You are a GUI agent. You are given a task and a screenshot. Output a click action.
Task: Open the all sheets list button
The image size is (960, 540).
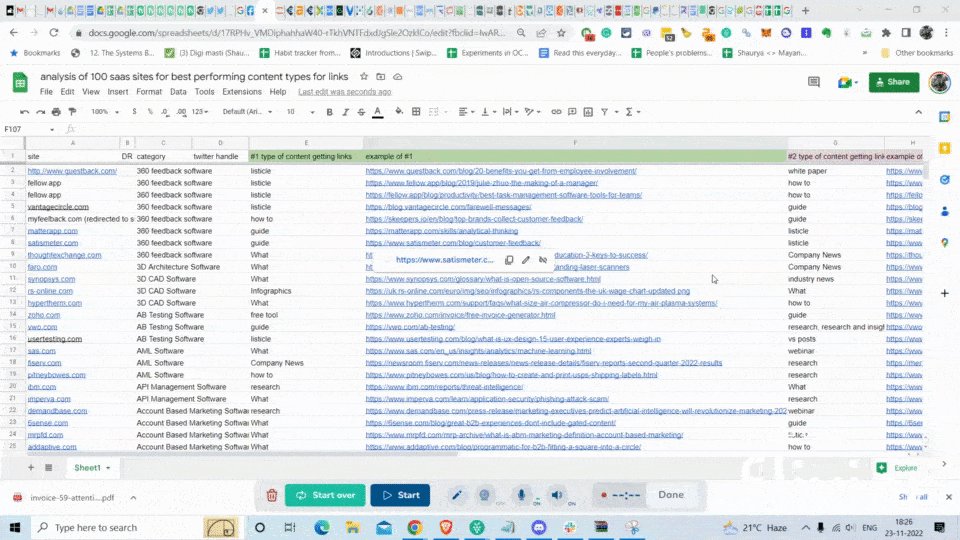48,468
